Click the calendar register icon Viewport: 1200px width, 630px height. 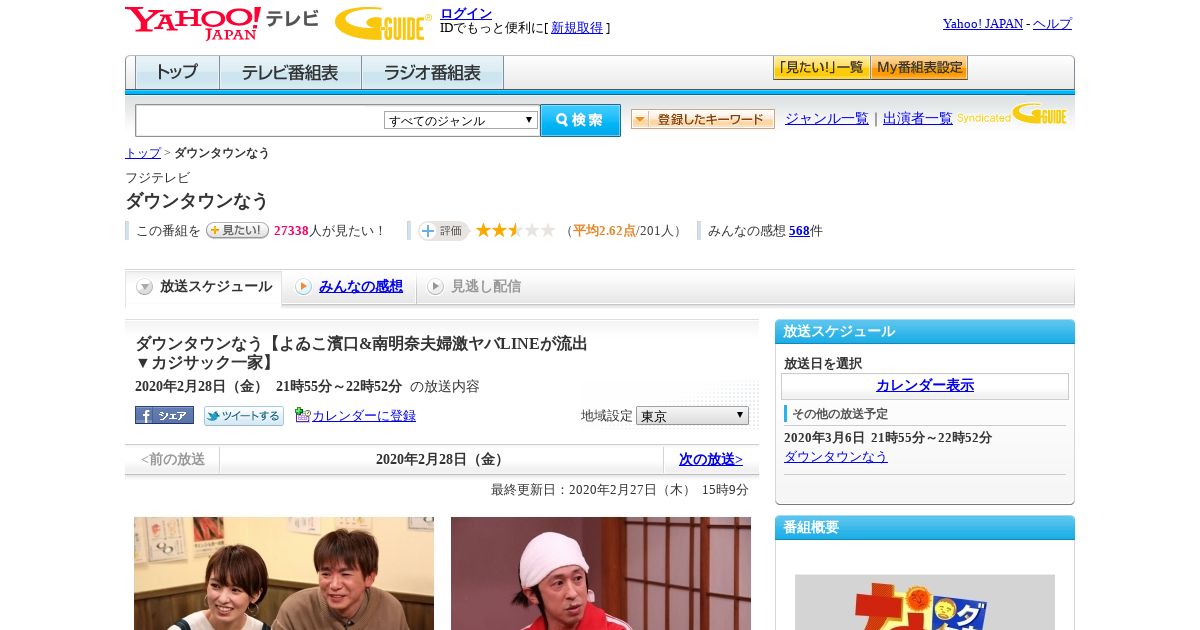302,415
